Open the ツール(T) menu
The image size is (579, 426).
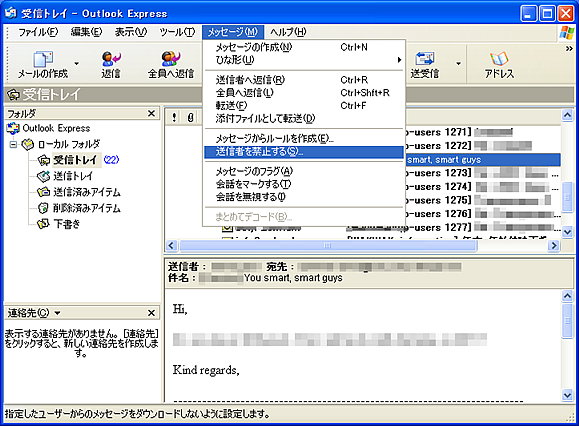tap(177, 32)
